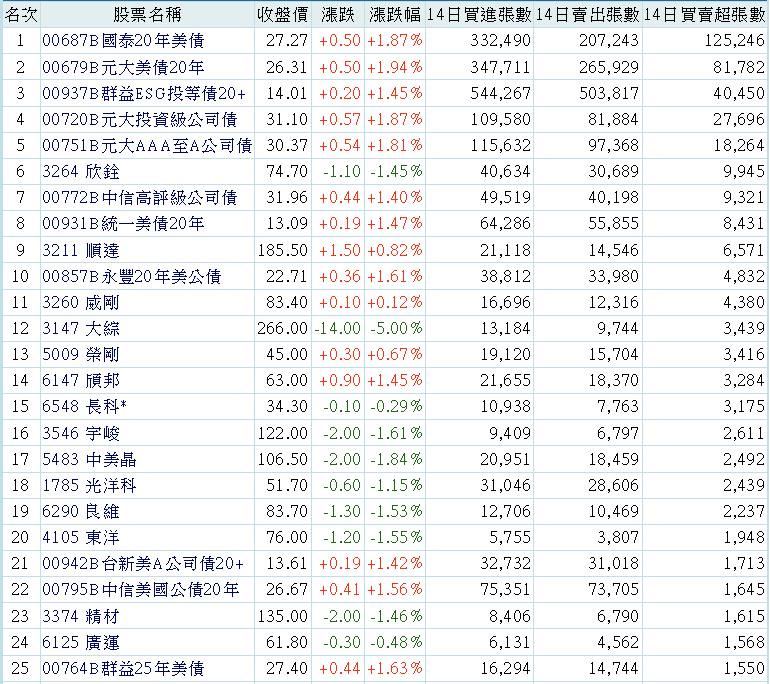The width and height of the screenshot is (770, 684).
Task: Click the 14日賣出張數 column header
Action: (x=588, y=15)
